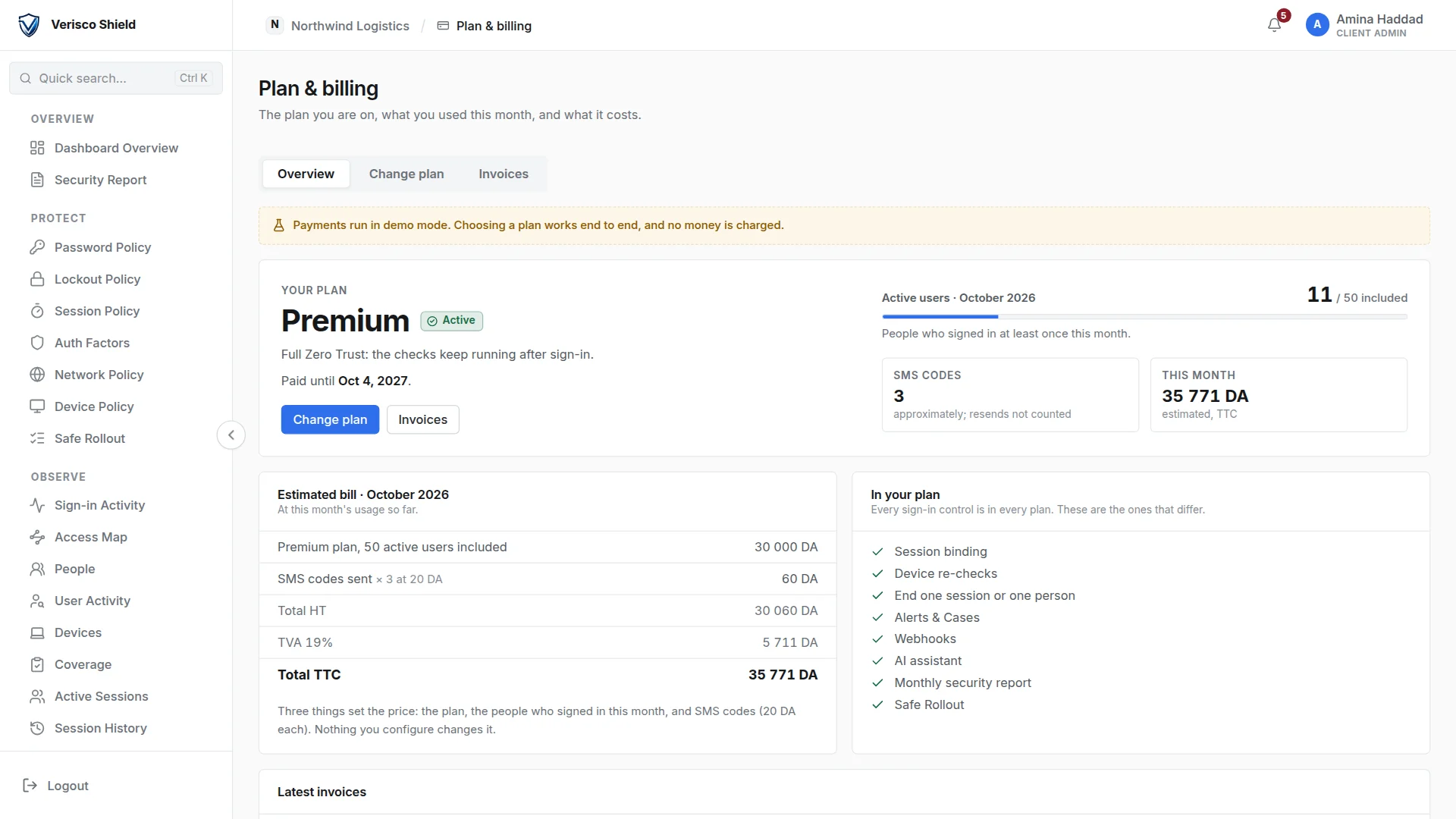Image resolution: width=1456 pixels, height=819 pixels.
Task: Click the Active status badge
Action: pos(452,321)
